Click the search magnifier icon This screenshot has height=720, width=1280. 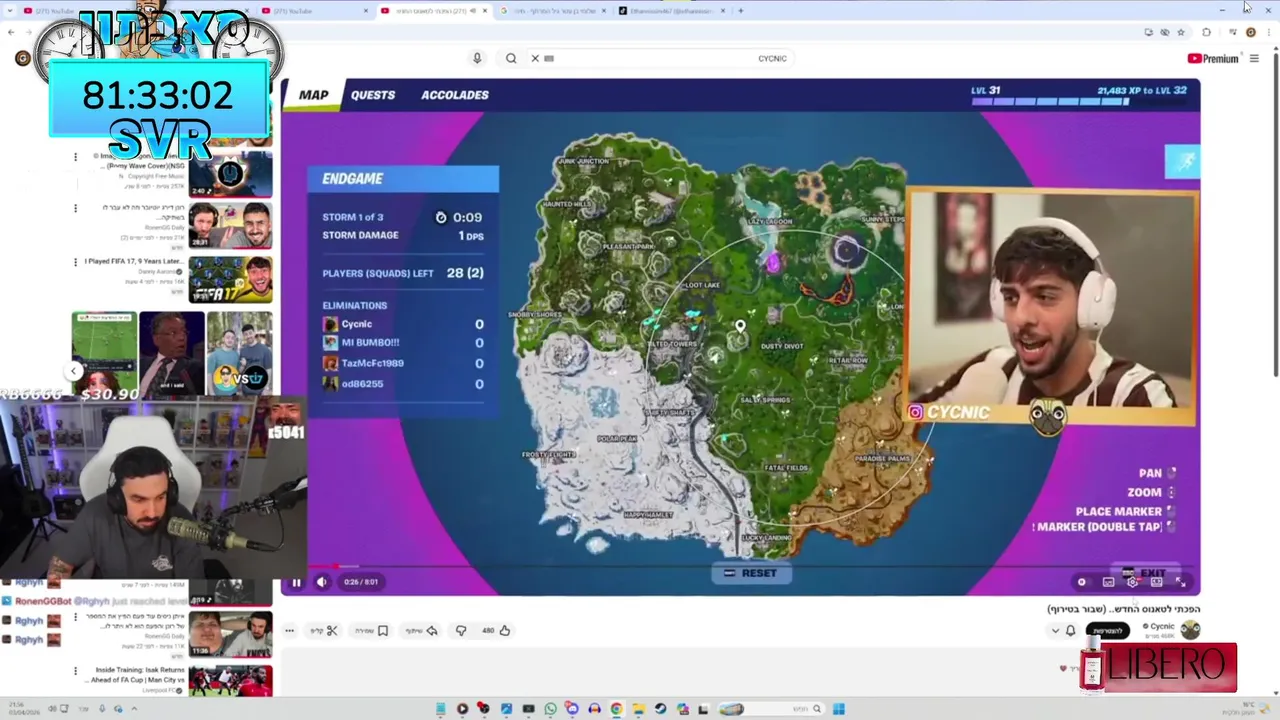tap(511, 58)
